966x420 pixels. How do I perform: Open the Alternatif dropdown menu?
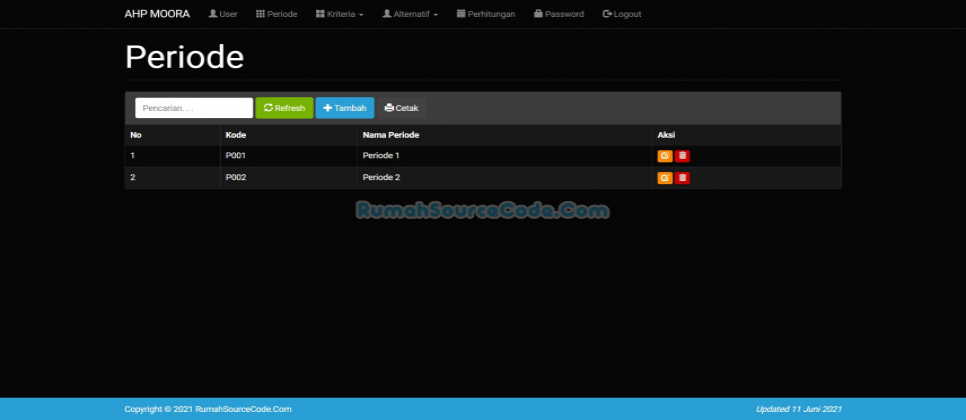pyautogui.click(x=410, y=14)
